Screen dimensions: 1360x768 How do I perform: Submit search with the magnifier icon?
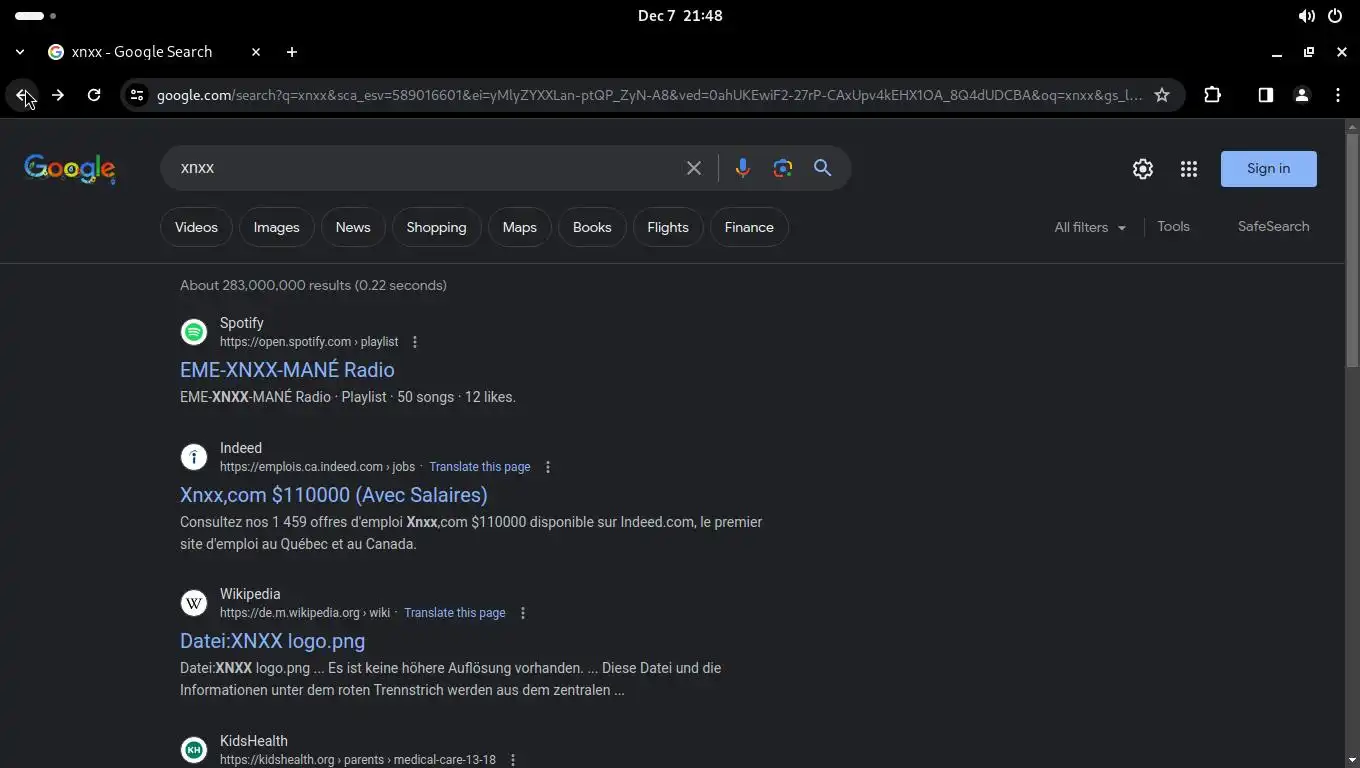point(823,168)
